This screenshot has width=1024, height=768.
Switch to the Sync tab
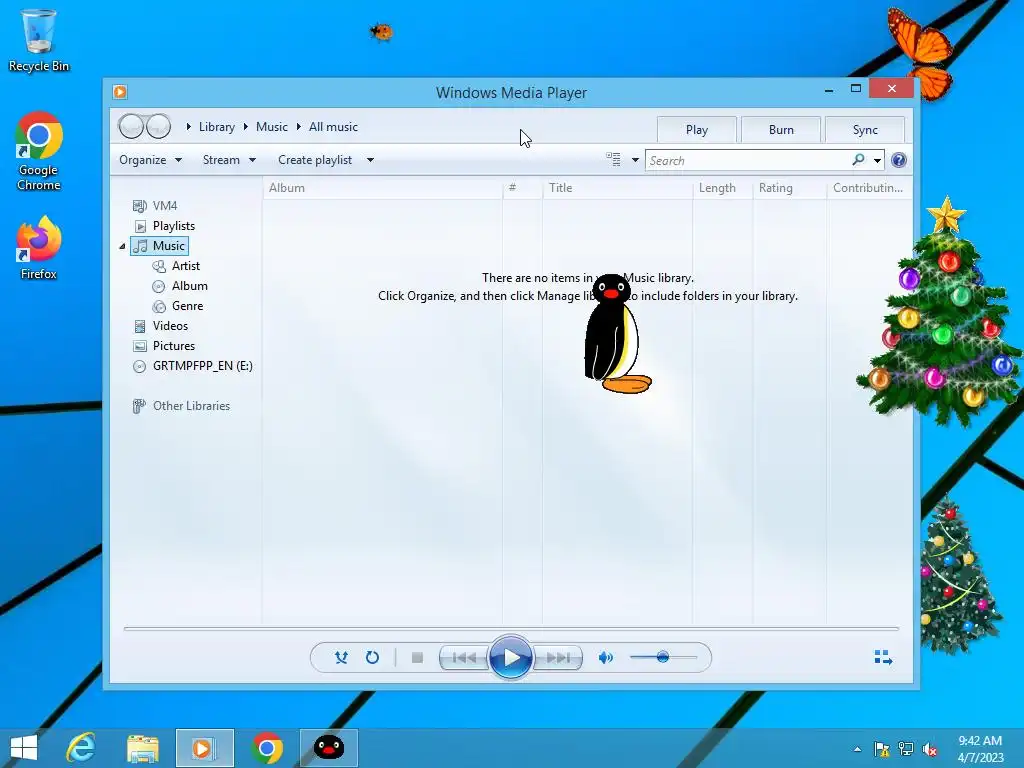pyautogui.click(x=865, y=129)
